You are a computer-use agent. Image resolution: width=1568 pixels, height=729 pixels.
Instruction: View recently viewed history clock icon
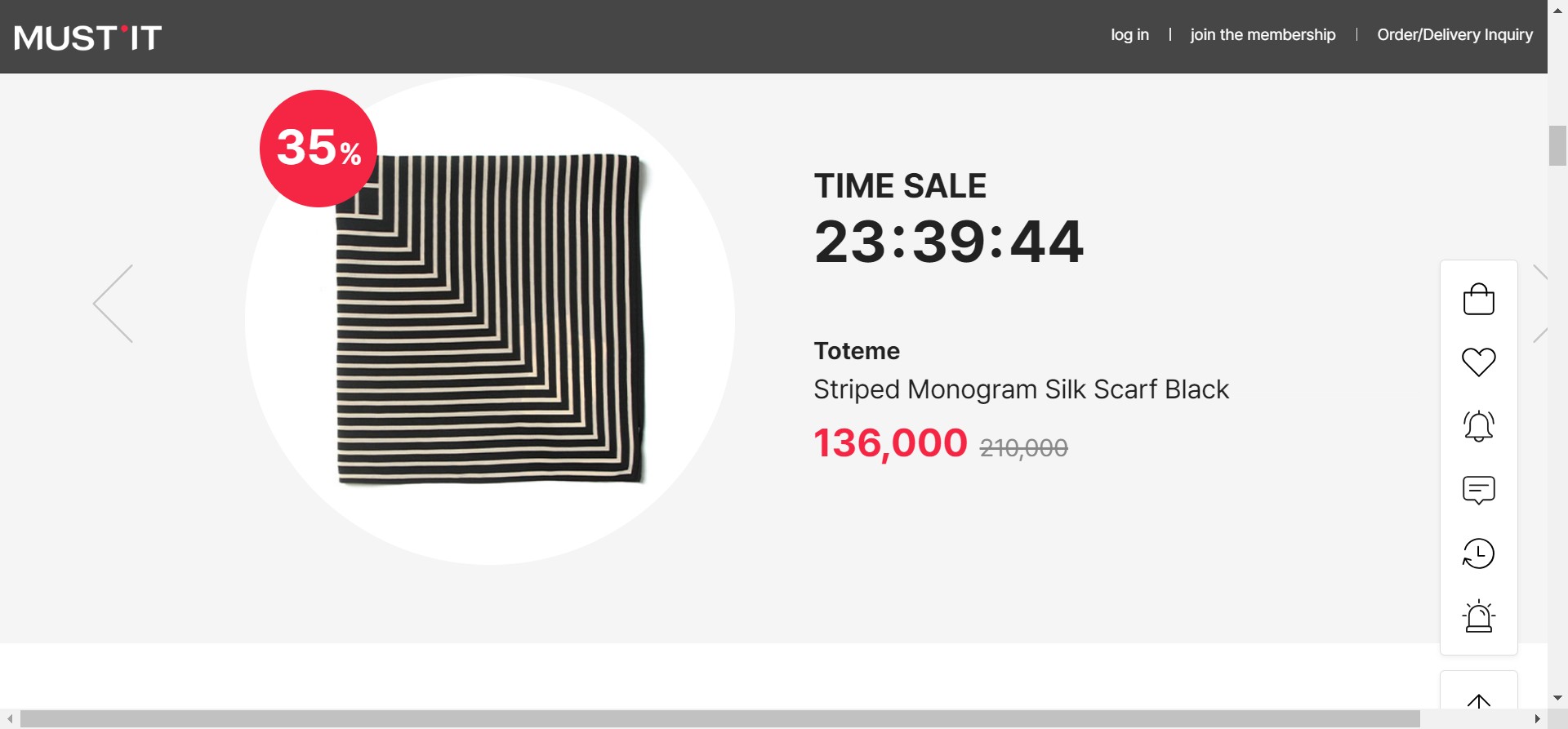point(1478,553)
